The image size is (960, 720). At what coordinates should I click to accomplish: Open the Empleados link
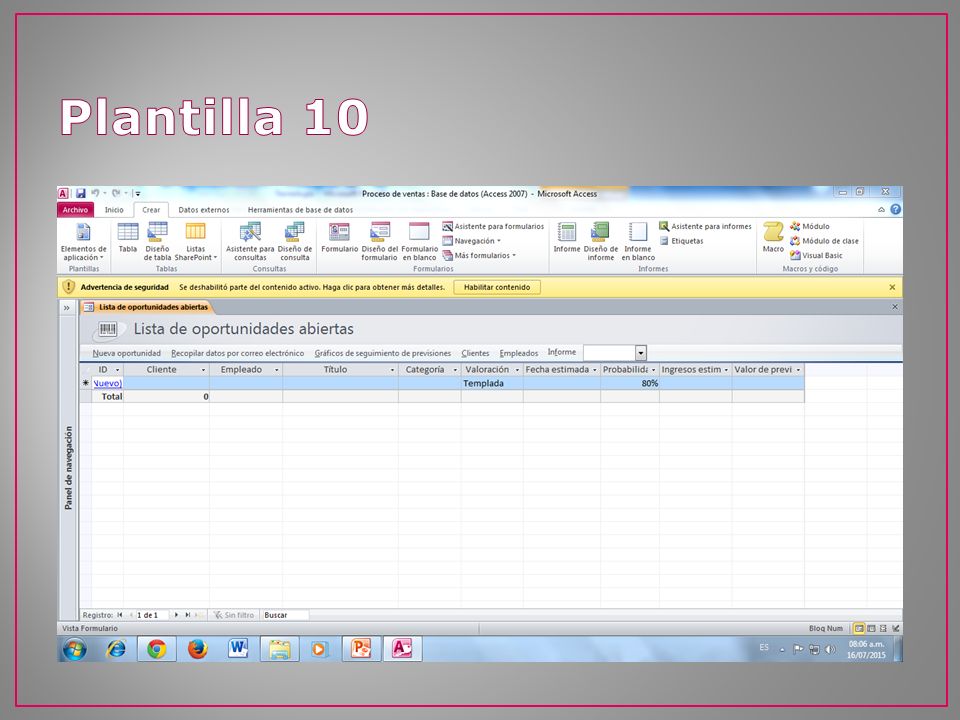519,353
